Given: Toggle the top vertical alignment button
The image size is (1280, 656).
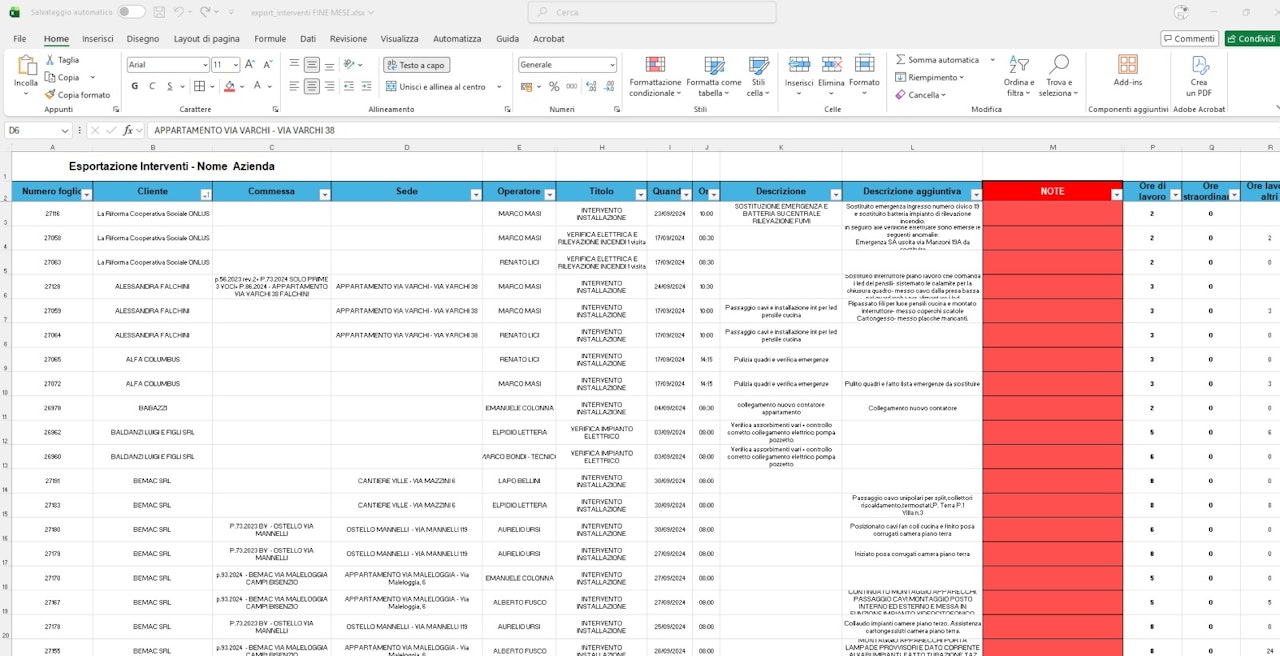Looking at the screenshot, I should point(294,64).
